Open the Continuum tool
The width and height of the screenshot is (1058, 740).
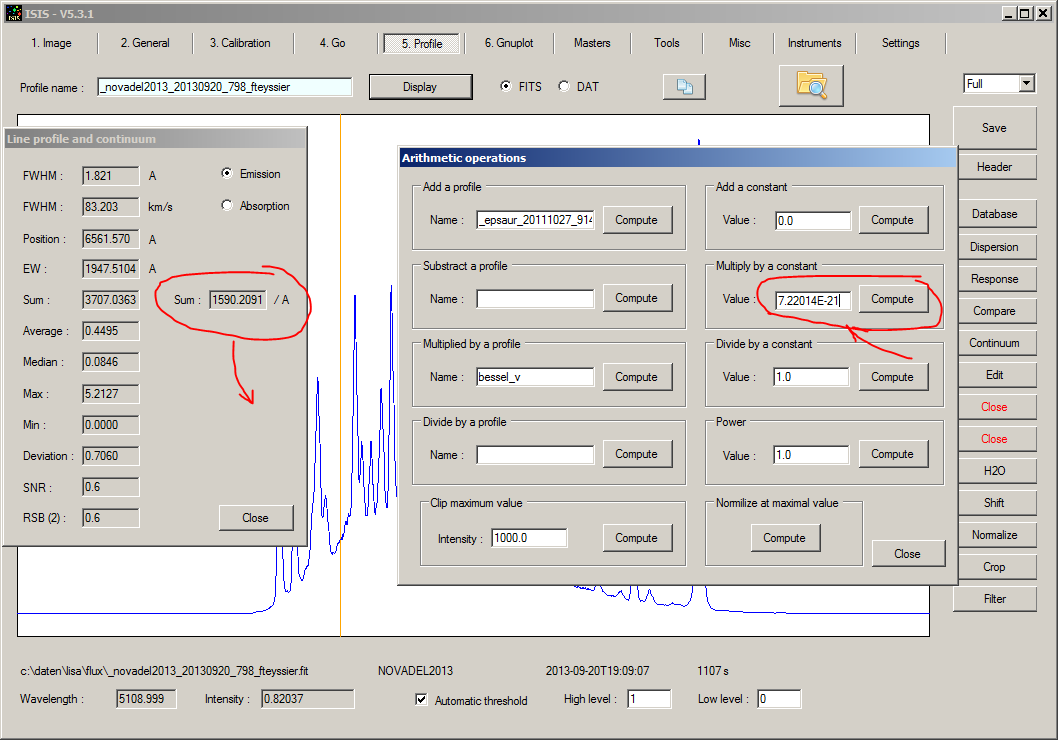pyautogui.click(x=996, y=342)
